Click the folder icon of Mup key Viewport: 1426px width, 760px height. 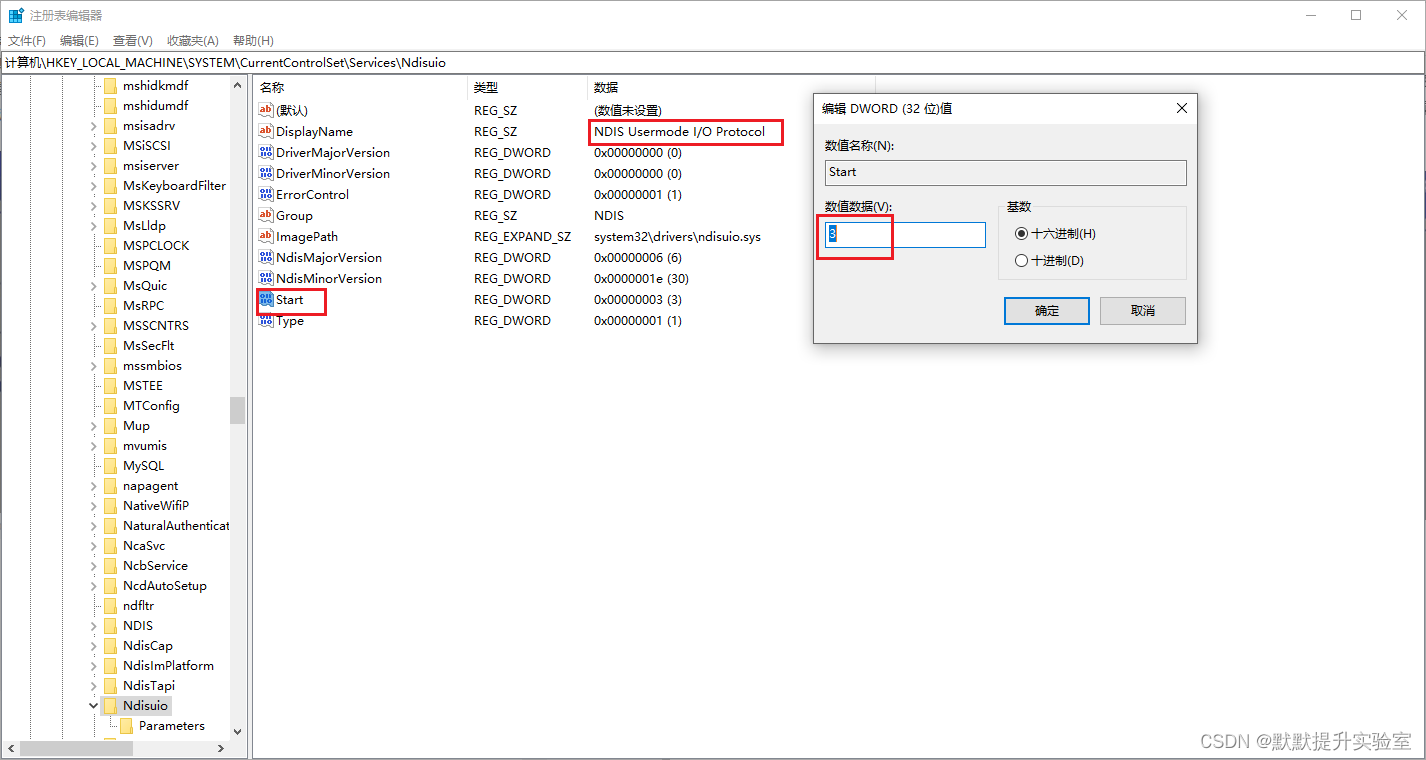tap(110, 426)
